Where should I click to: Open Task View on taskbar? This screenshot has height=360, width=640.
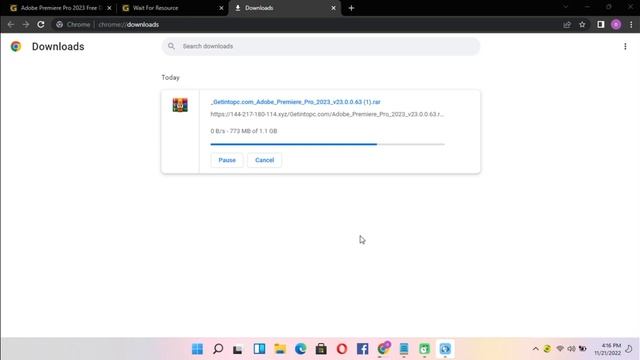coord(238,349)
